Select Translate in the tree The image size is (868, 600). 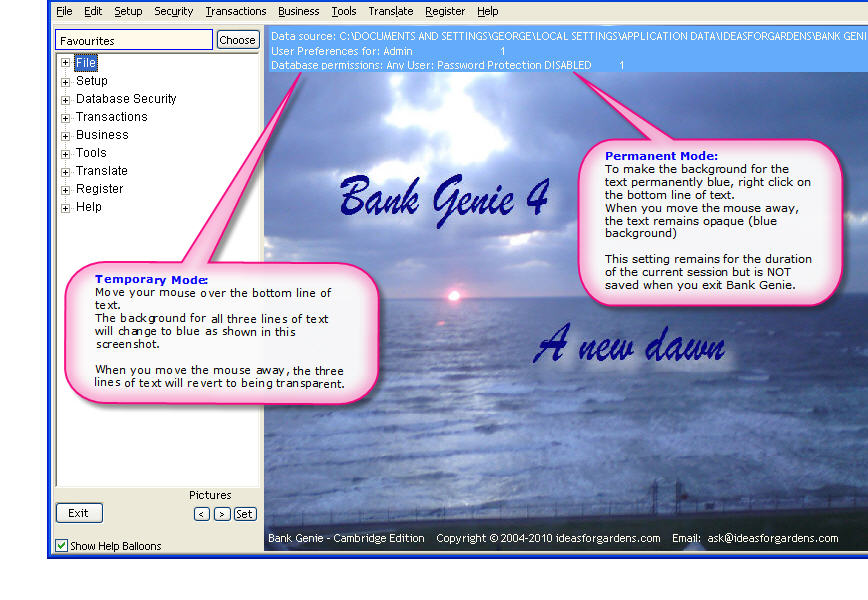pos(102,170)
